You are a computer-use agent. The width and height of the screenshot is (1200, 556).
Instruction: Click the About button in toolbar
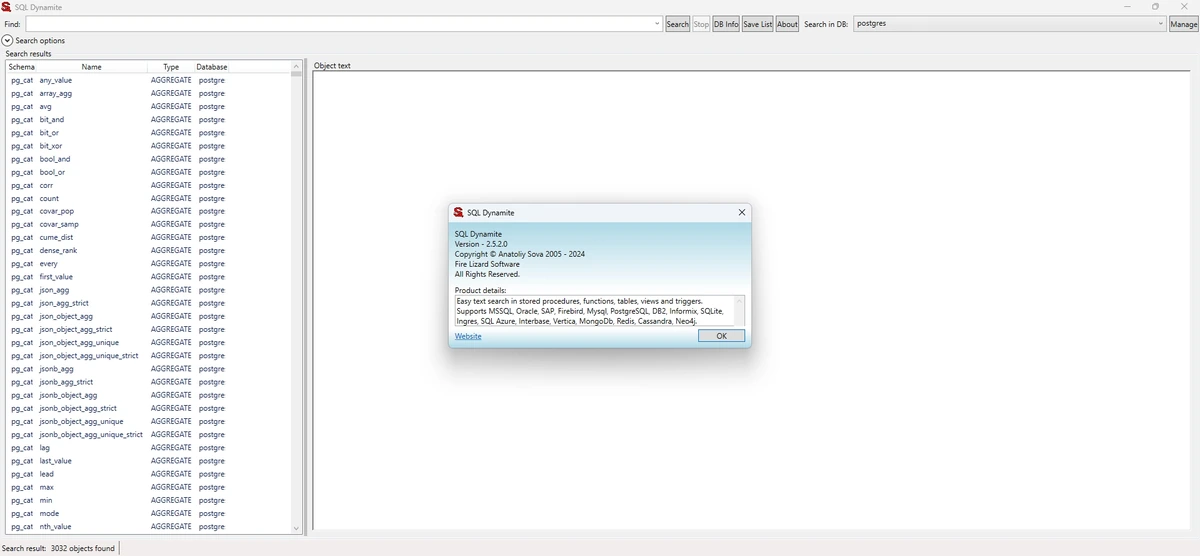point(787,24)
